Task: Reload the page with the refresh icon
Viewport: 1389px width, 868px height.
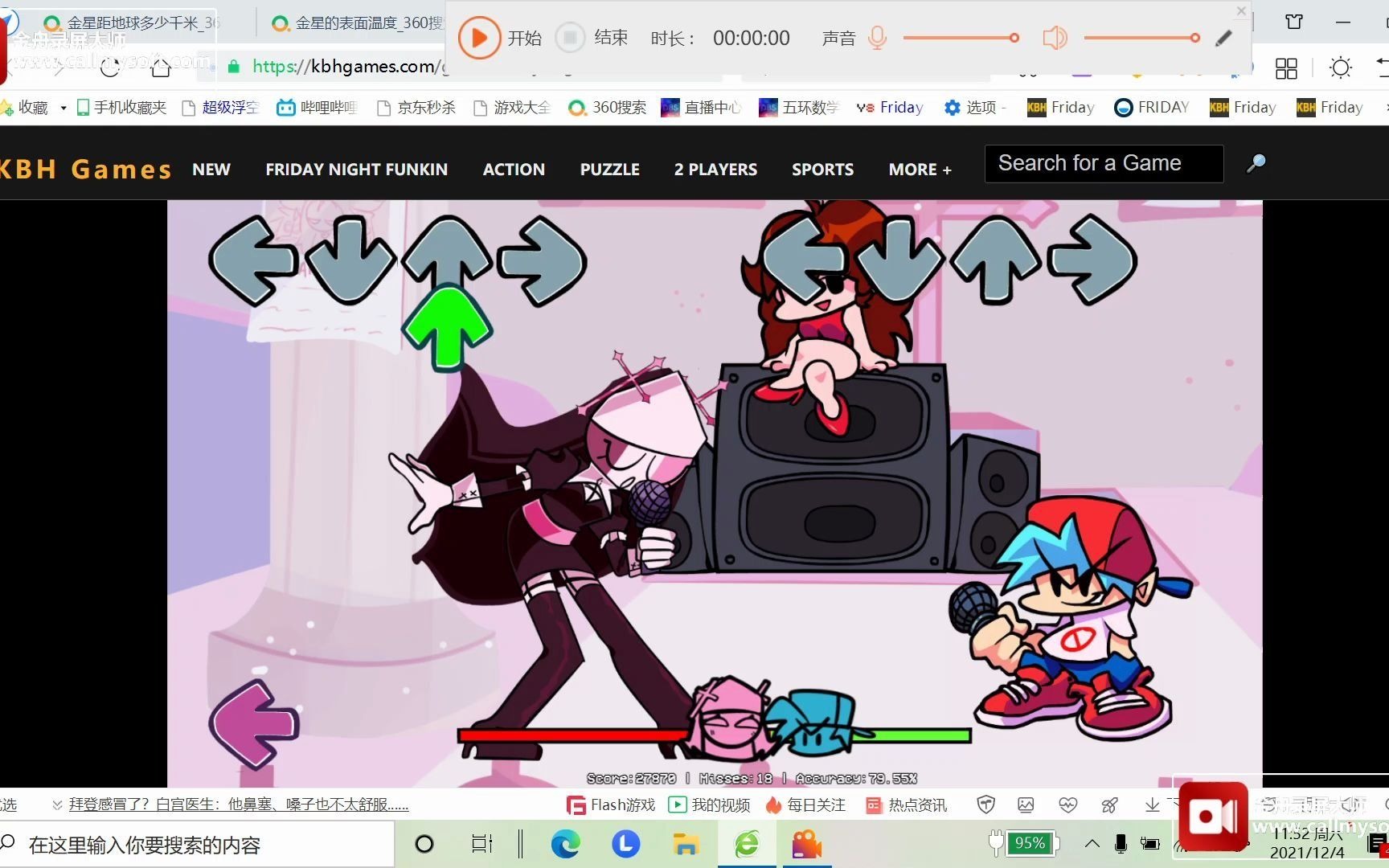Action: click(x=110, y=67)
